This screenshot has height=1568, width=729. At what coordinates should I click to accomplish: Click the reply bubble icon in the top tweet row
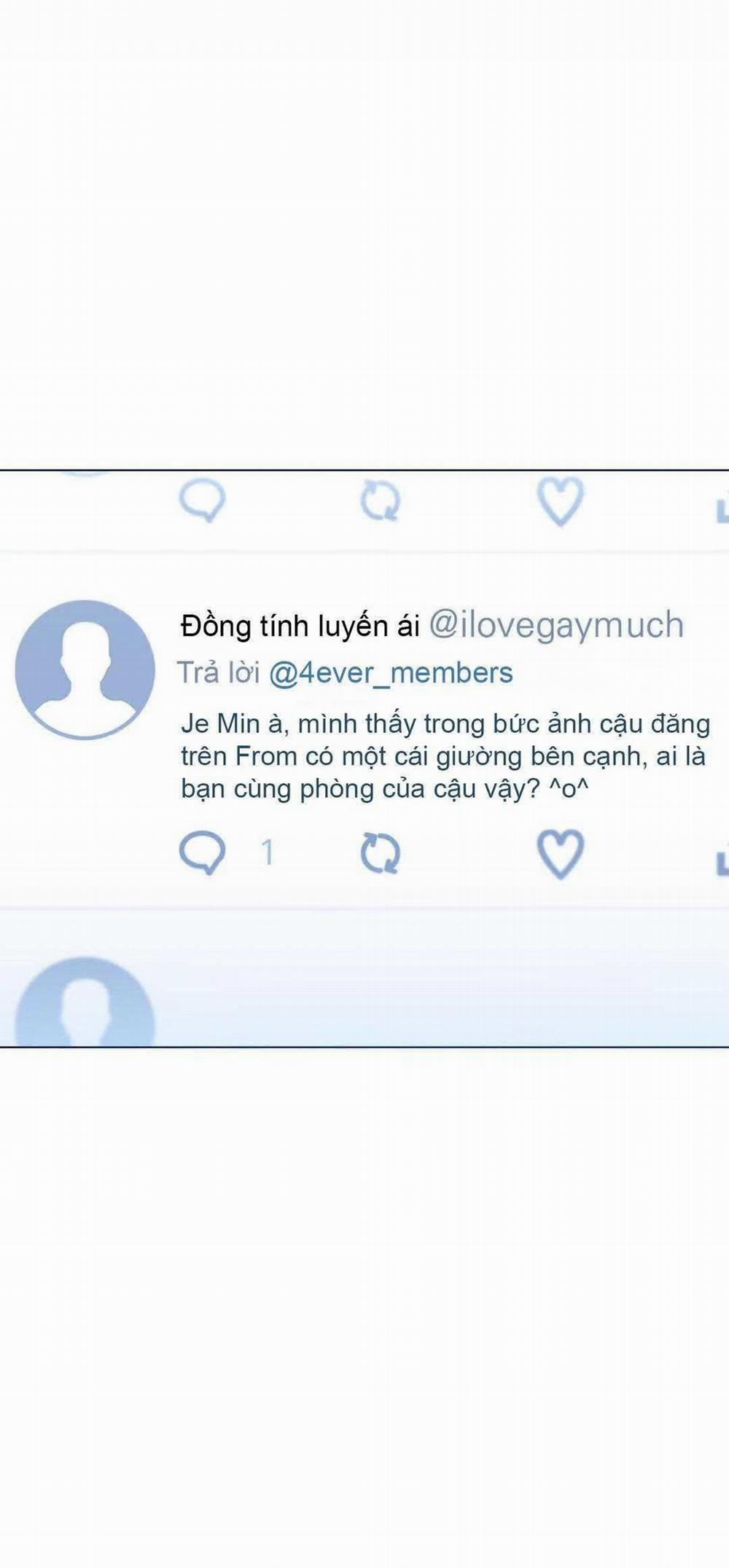202,502
